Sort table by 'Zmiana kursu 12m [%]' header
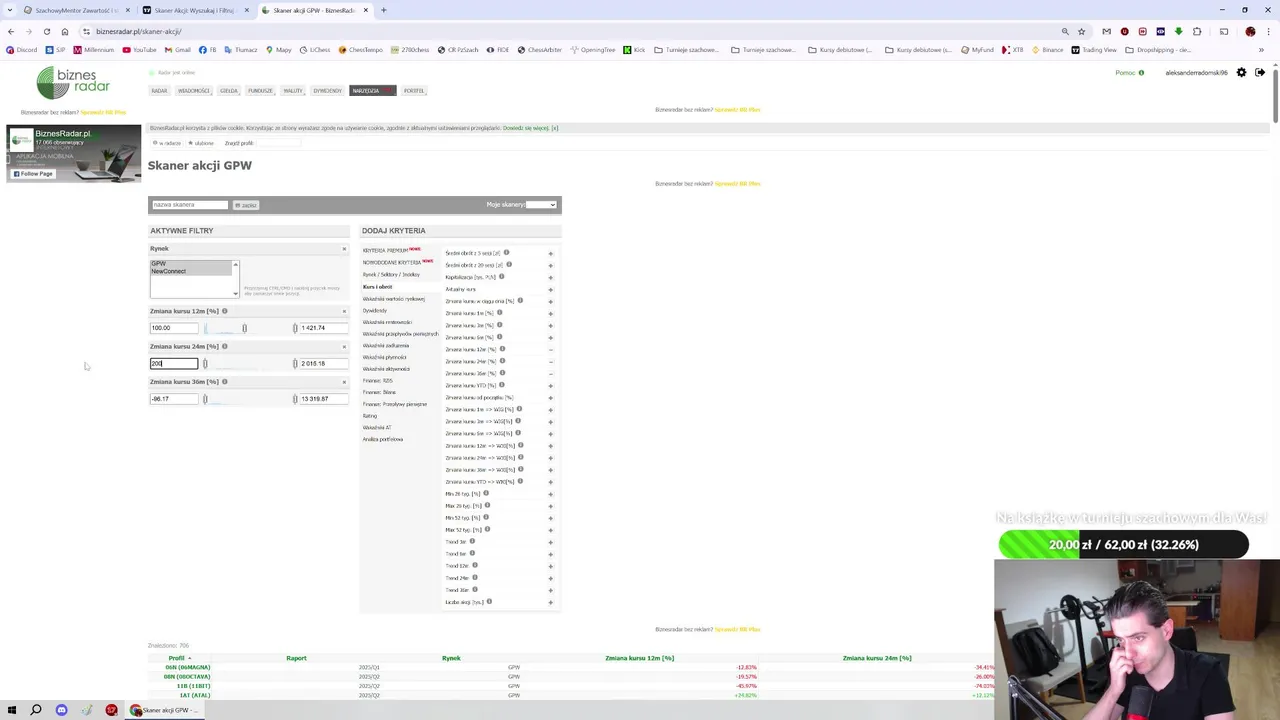The height and width of the screenshot is (720, 1280). [x=639, y=658]
